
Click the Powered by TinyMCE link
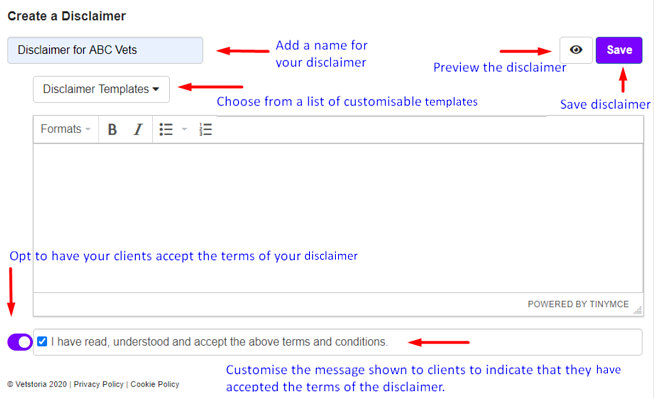(x=578, y=304)
